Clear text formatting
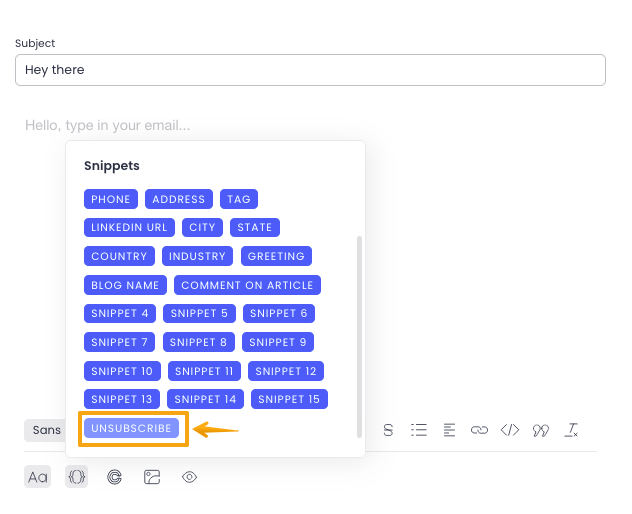Image resolution: width=632 pixels, height=514 pixels. click(571, 430)
